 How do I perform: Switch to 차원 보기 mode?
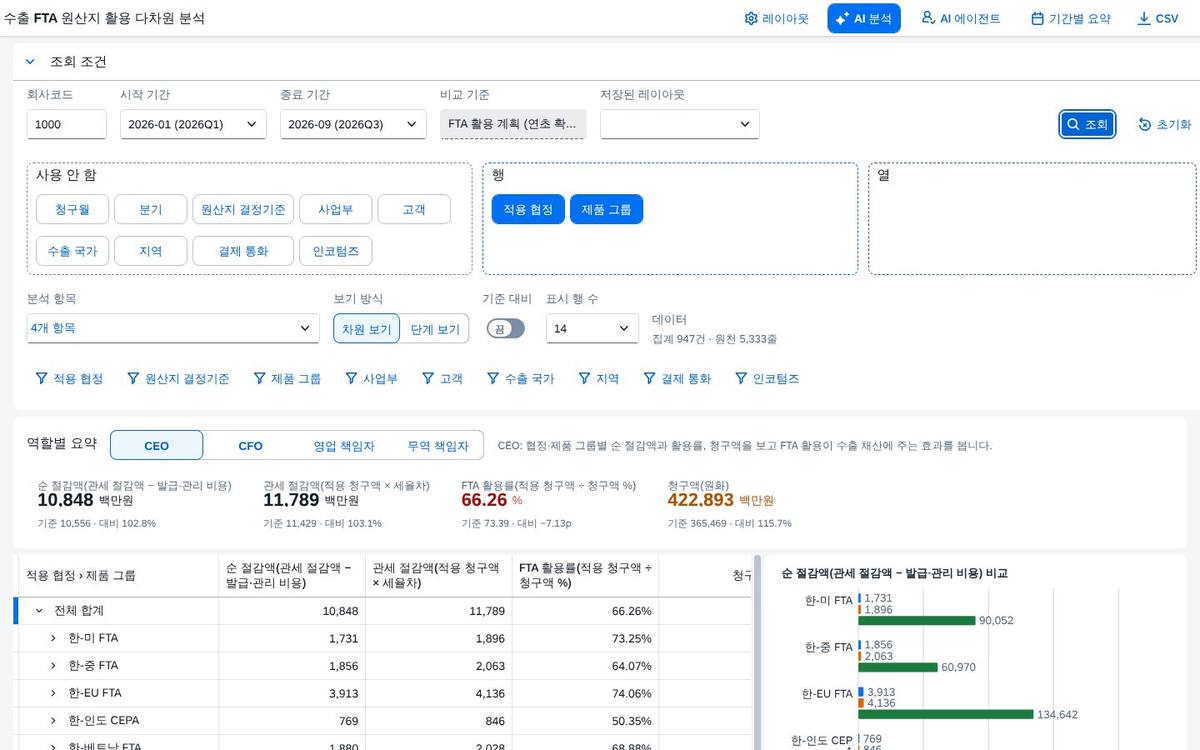click(367, 328)
